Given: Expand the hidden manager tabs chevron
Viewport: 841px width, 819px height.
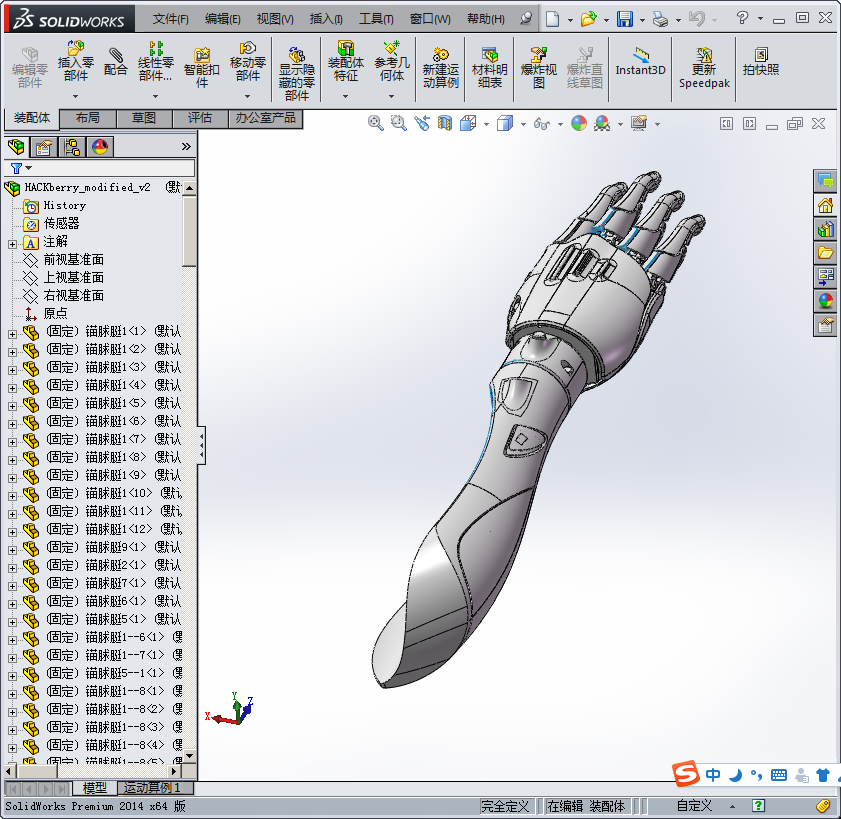Looking at the screenshot, I should click(x=186, y=146).
